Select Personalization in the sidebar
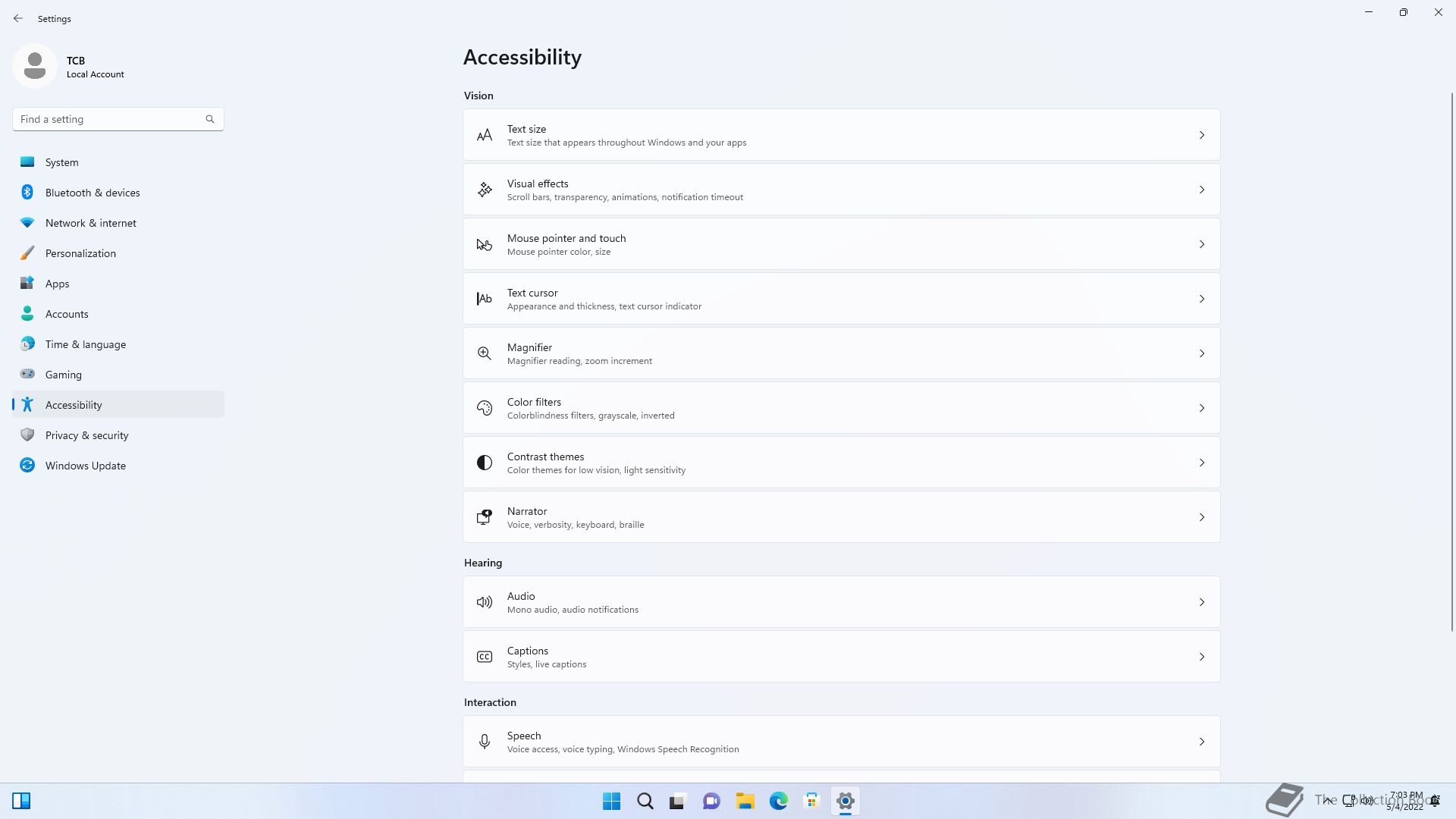The height and width of the screenshot is (819, 1456). click(80, 253)
